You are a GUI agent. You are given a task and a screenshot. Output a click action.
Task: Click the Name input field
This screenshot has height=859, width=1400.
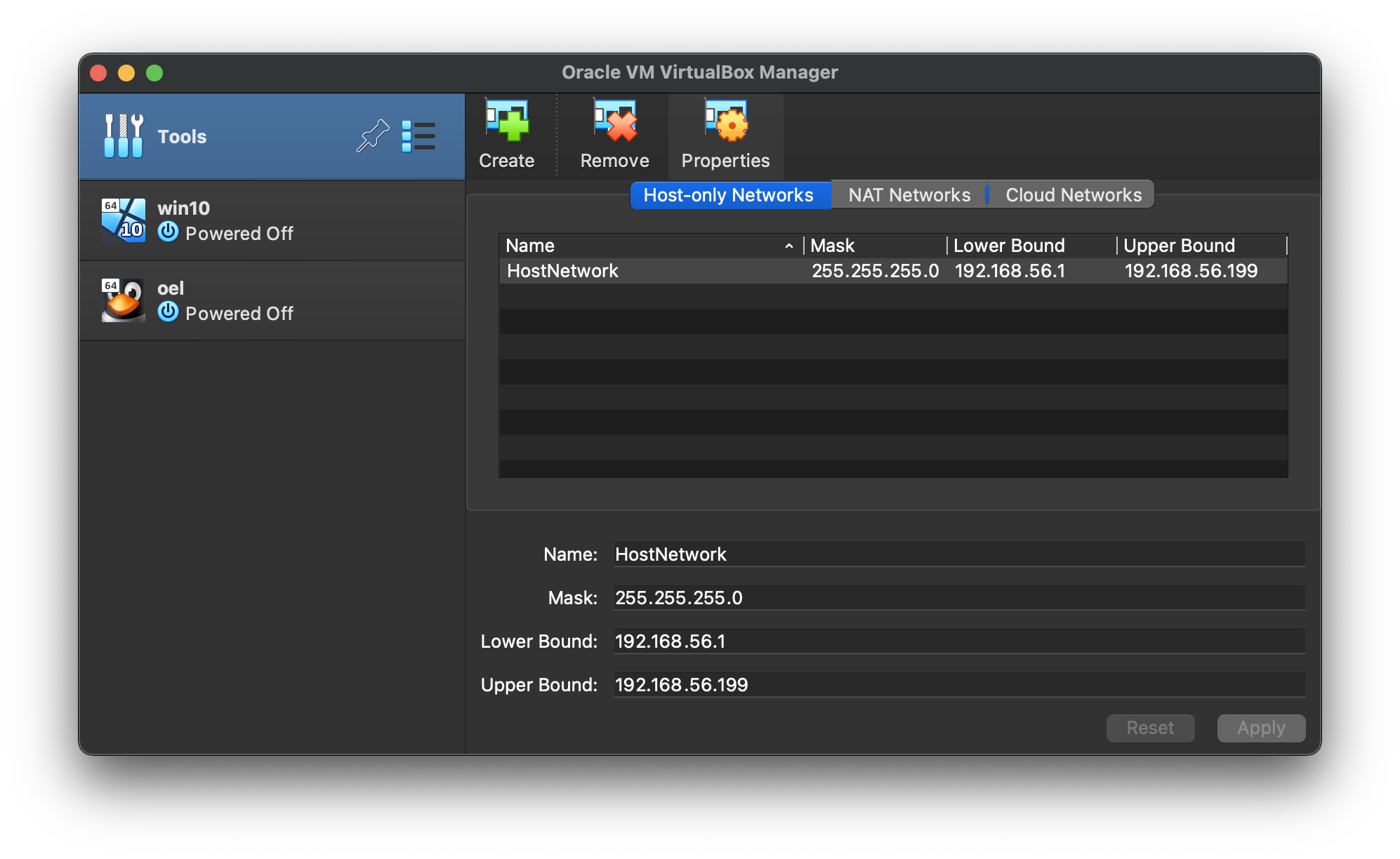click(x=959, y=554)
